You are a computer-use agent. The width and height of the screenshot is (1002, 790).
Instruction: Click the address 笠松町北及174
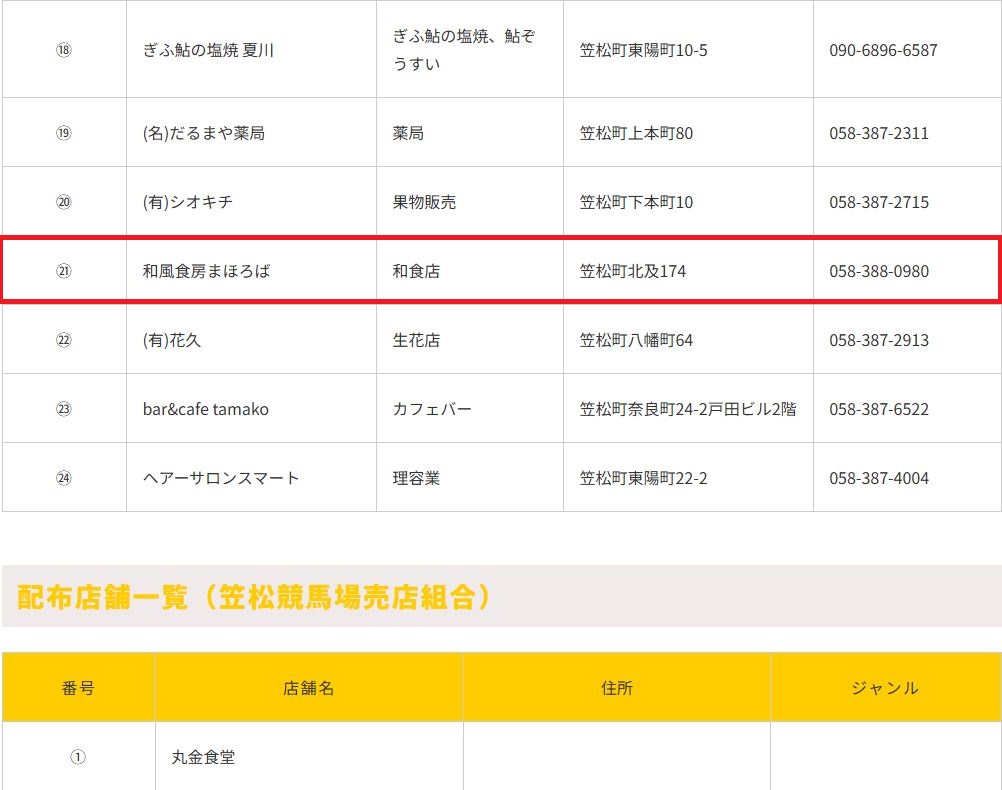[x=633, y=271]
